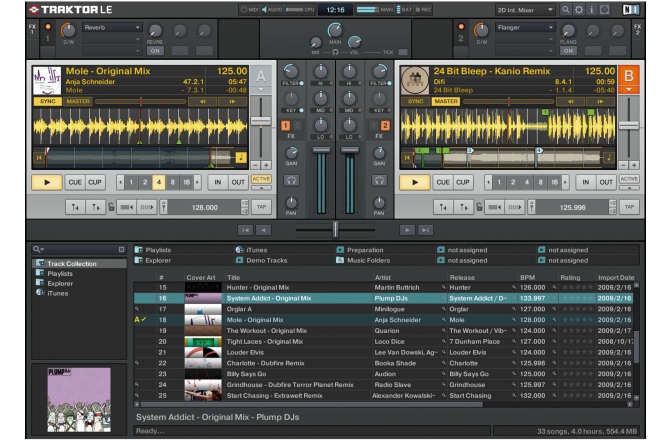Toggle headphone cue on left channel

(x=291, y=180)
